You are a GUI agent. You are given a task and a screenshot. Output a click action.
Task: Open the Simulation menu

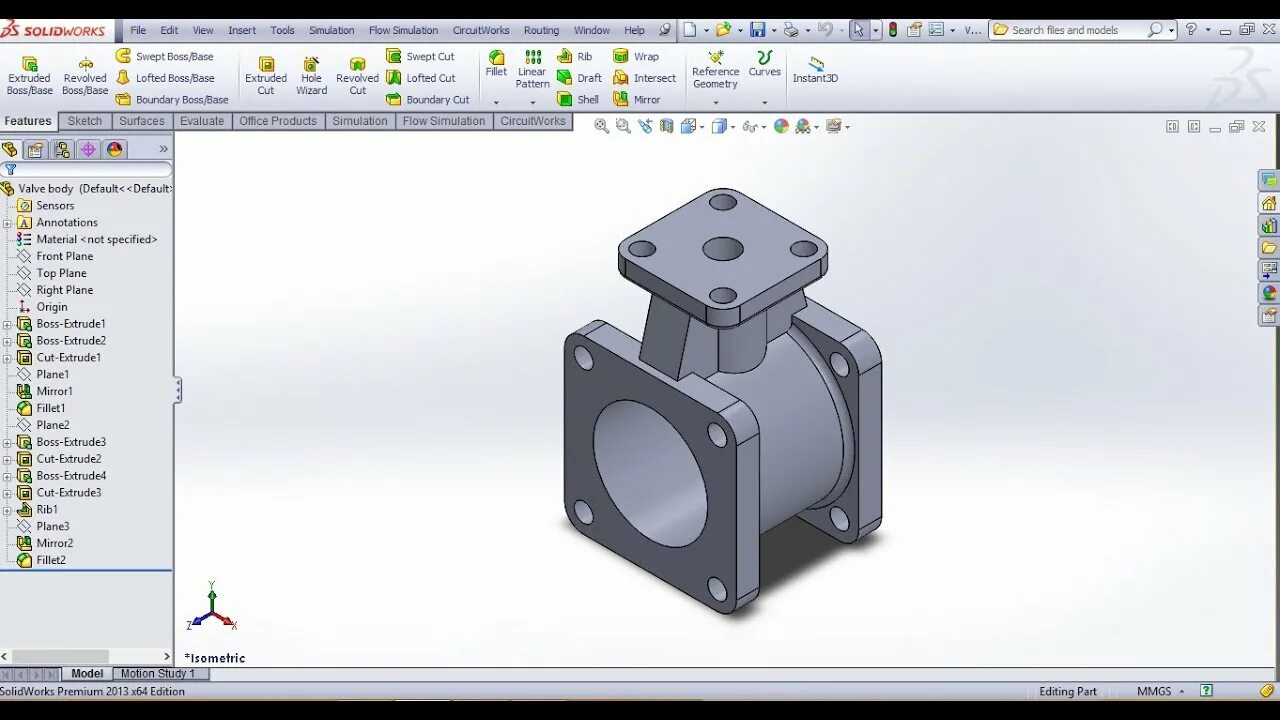pyautogui.click(x=331, y=30)
